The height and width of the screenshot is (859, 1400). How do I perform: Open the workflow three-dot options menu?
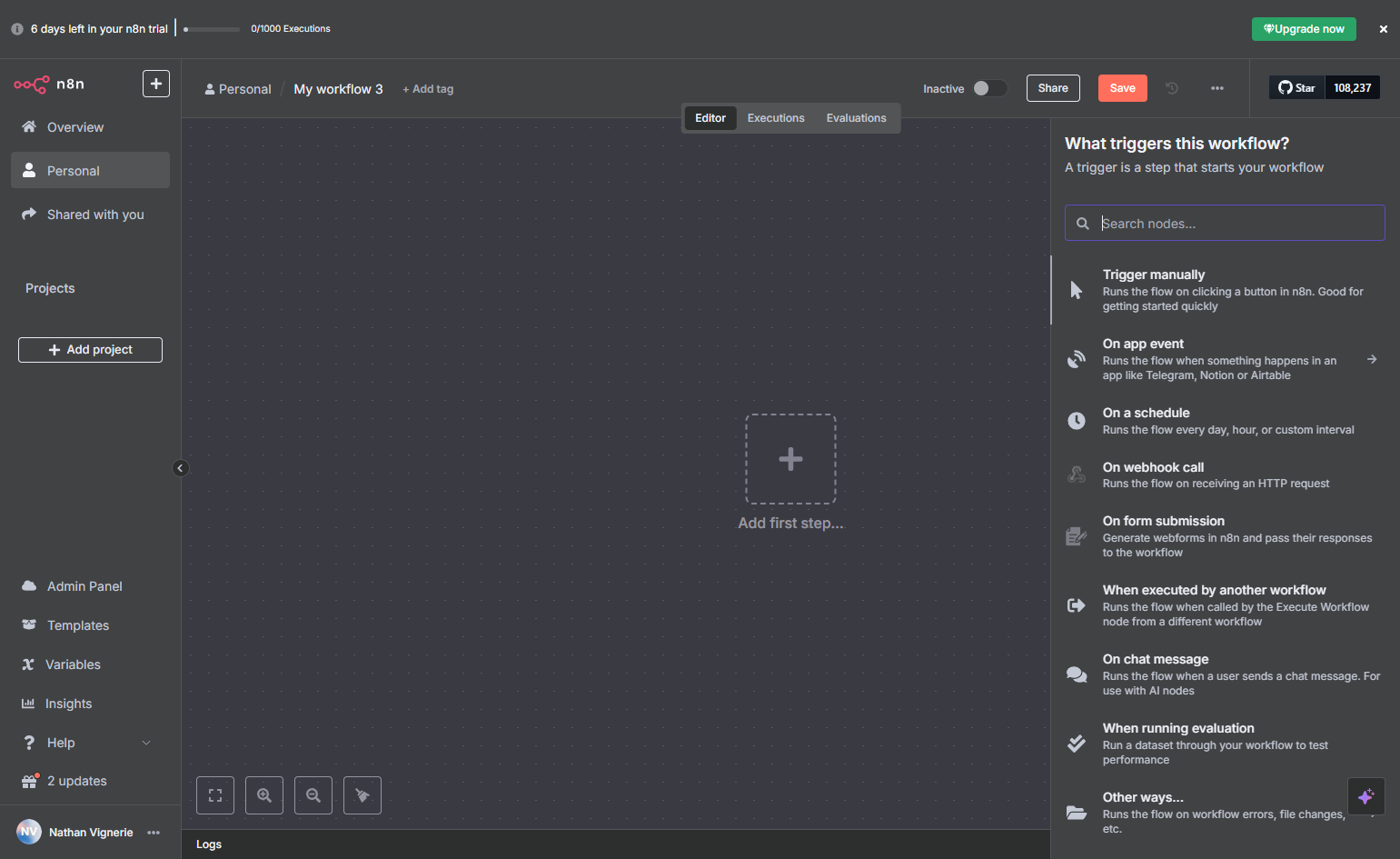pyautogui.click(x=1217, y=88)
